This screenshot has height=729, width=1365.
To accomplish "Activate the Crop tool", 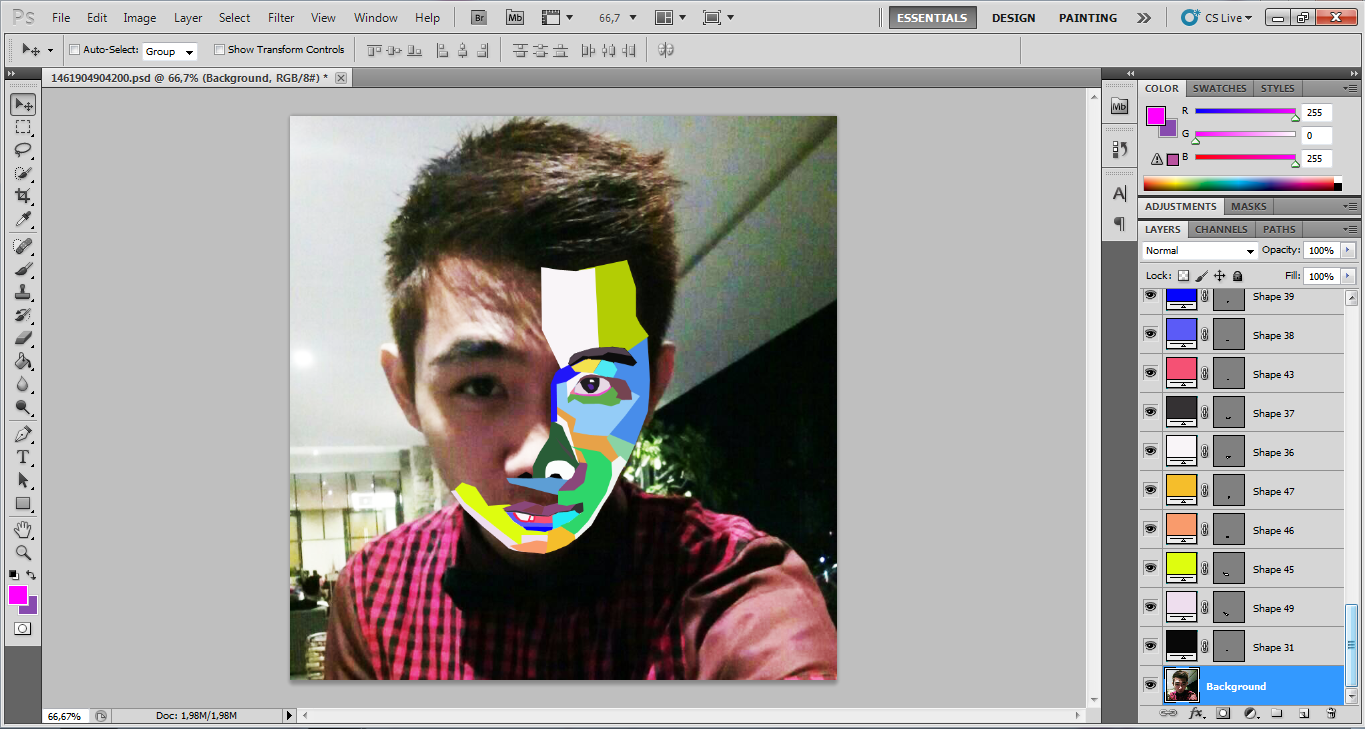I will click(x=22, y=196).
